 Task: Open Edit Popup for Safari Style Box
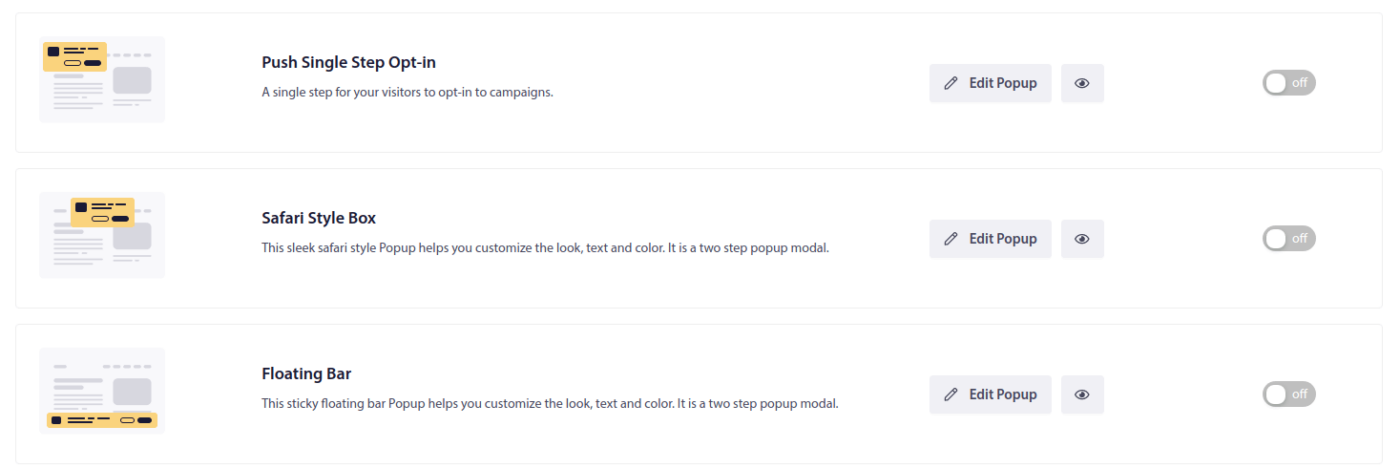point(990,239)
